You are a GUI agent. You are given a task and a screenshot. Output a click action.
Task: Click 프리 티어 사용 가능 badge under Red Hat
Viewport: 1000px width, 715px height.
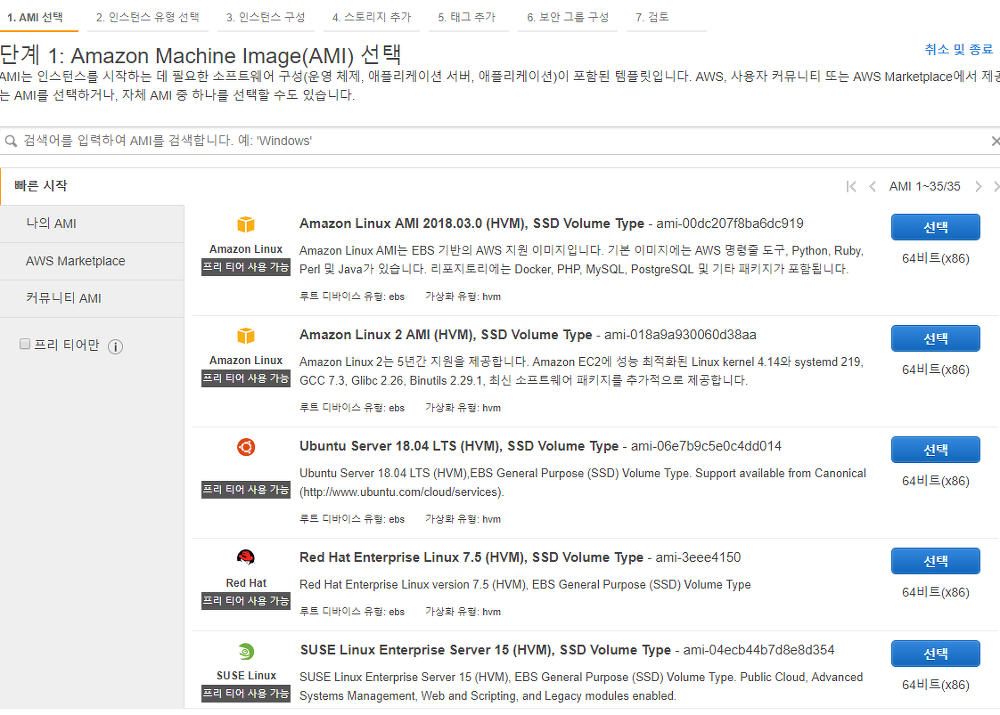(x=246, y=601)
